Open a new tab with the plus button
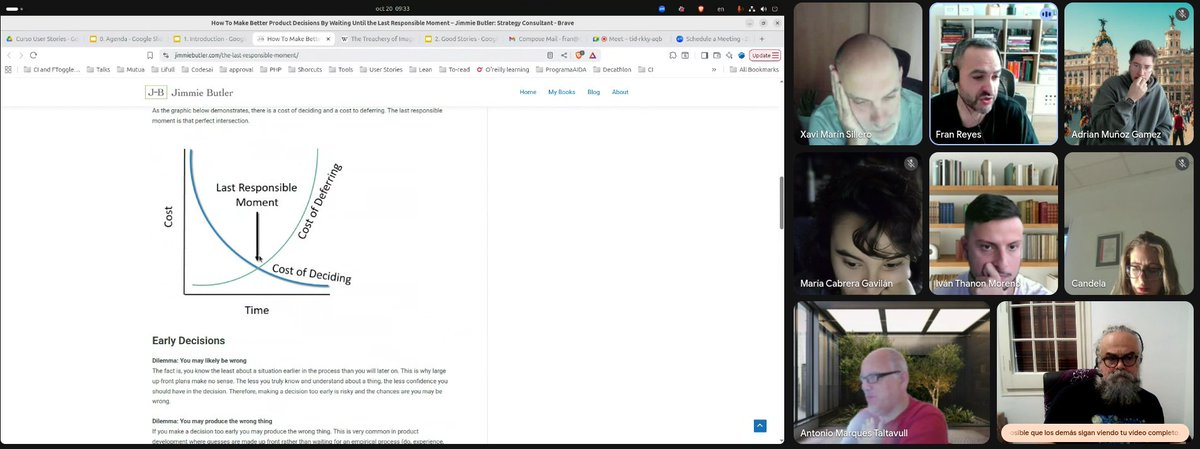 762,38
